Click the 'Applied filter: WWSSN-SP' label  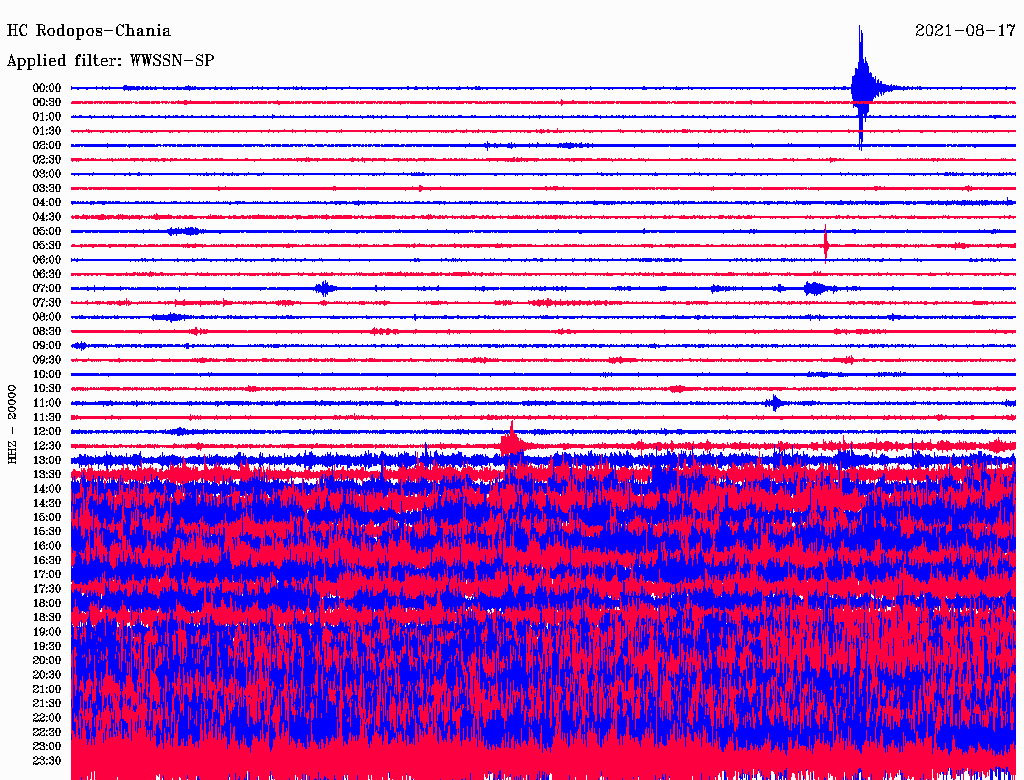point(110,61)
